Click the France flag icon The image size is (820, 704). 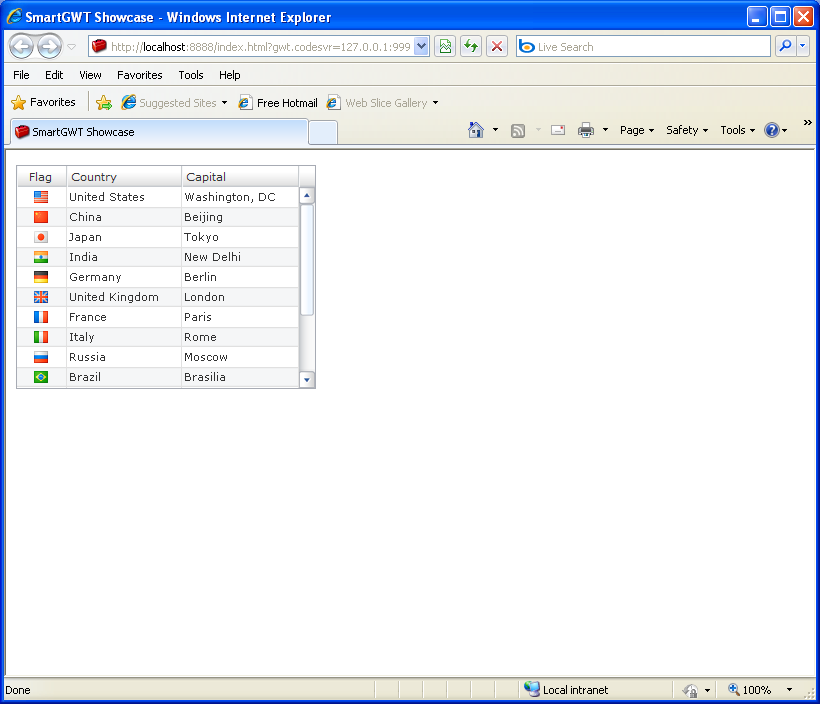(41, 317)
